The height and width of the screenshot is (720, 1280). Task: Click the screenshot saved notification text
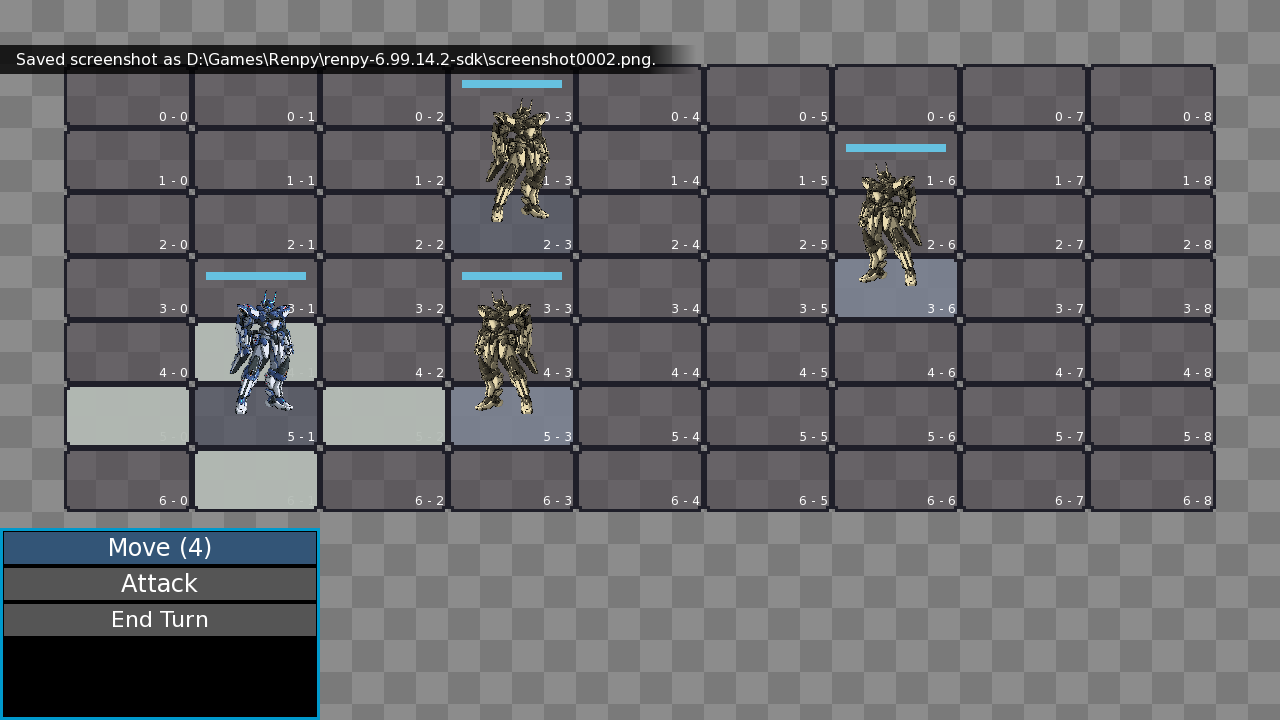point(335,60)
